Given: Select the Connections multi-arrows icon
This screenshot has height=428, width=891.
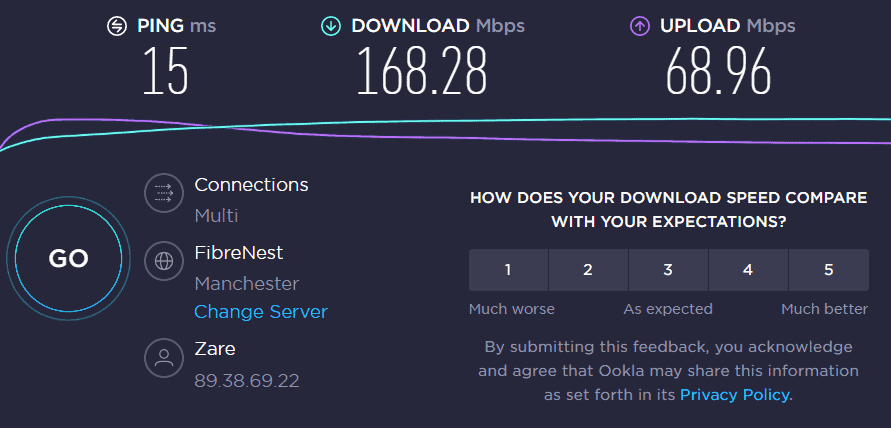Looking at the screenshot, I should pos(164,193).
